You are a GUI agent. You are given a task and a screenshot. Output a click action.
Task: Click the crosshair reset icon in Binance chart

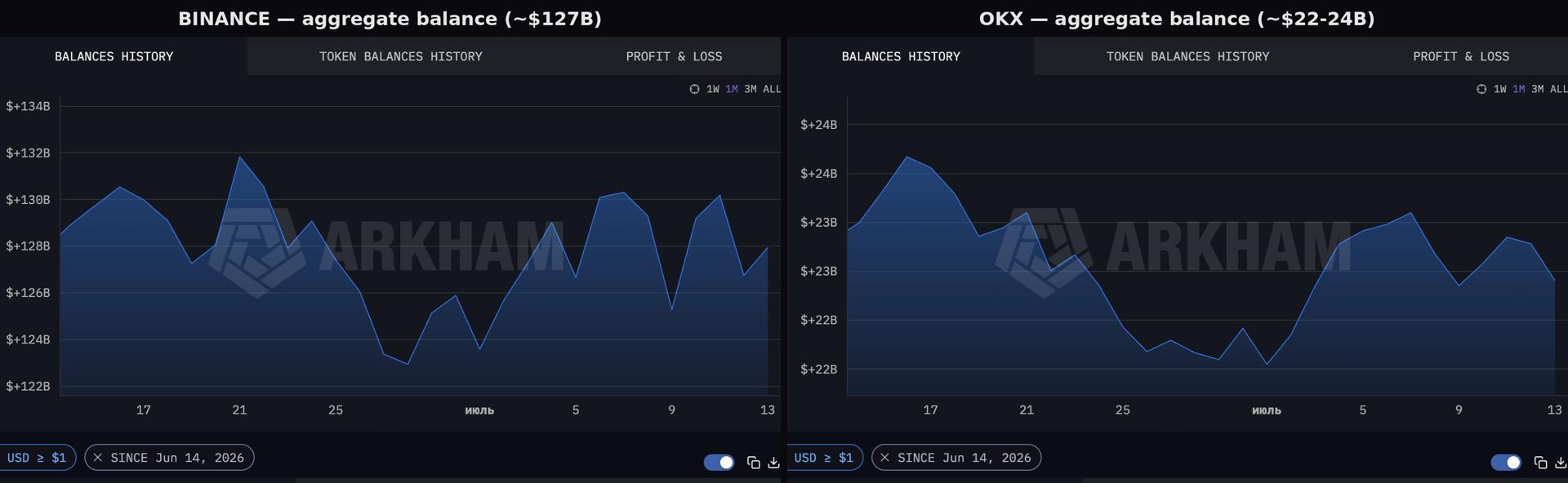[x=694, y=89]
